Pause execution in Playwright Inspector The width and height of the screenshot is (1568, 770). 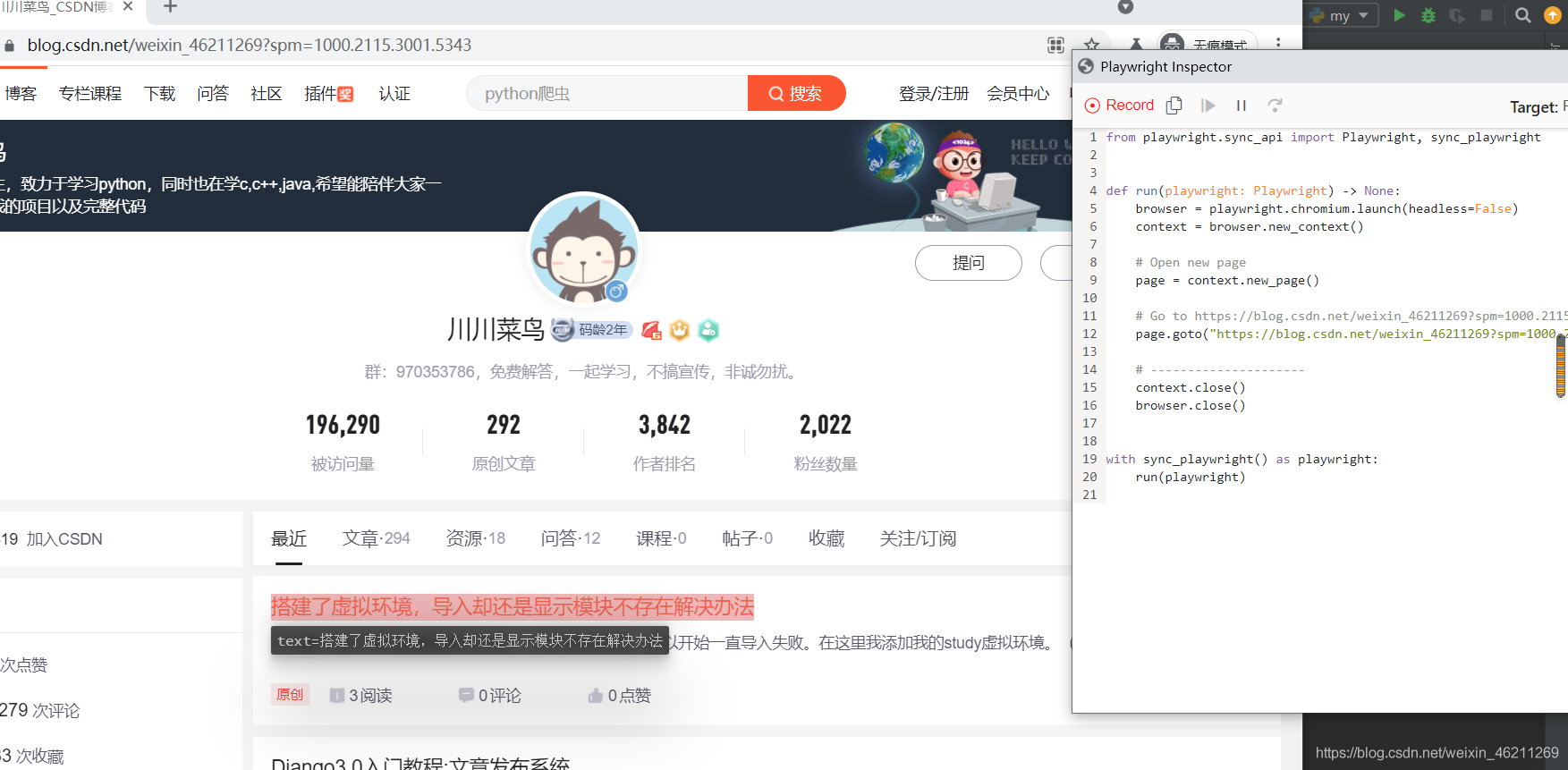point(1242,106)
